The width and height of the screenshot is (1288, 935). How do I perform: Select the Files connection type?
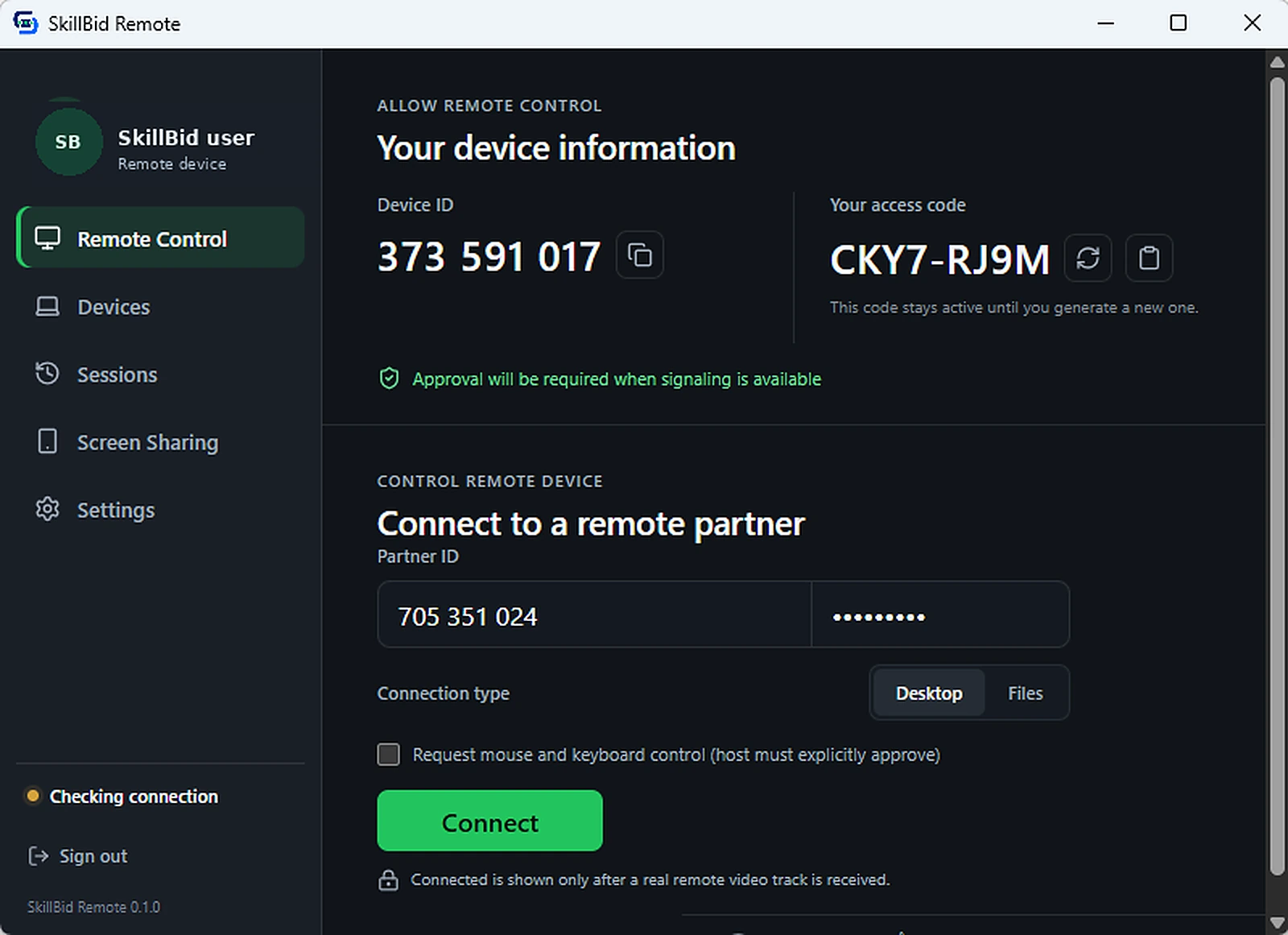[x=1025, y=693]
